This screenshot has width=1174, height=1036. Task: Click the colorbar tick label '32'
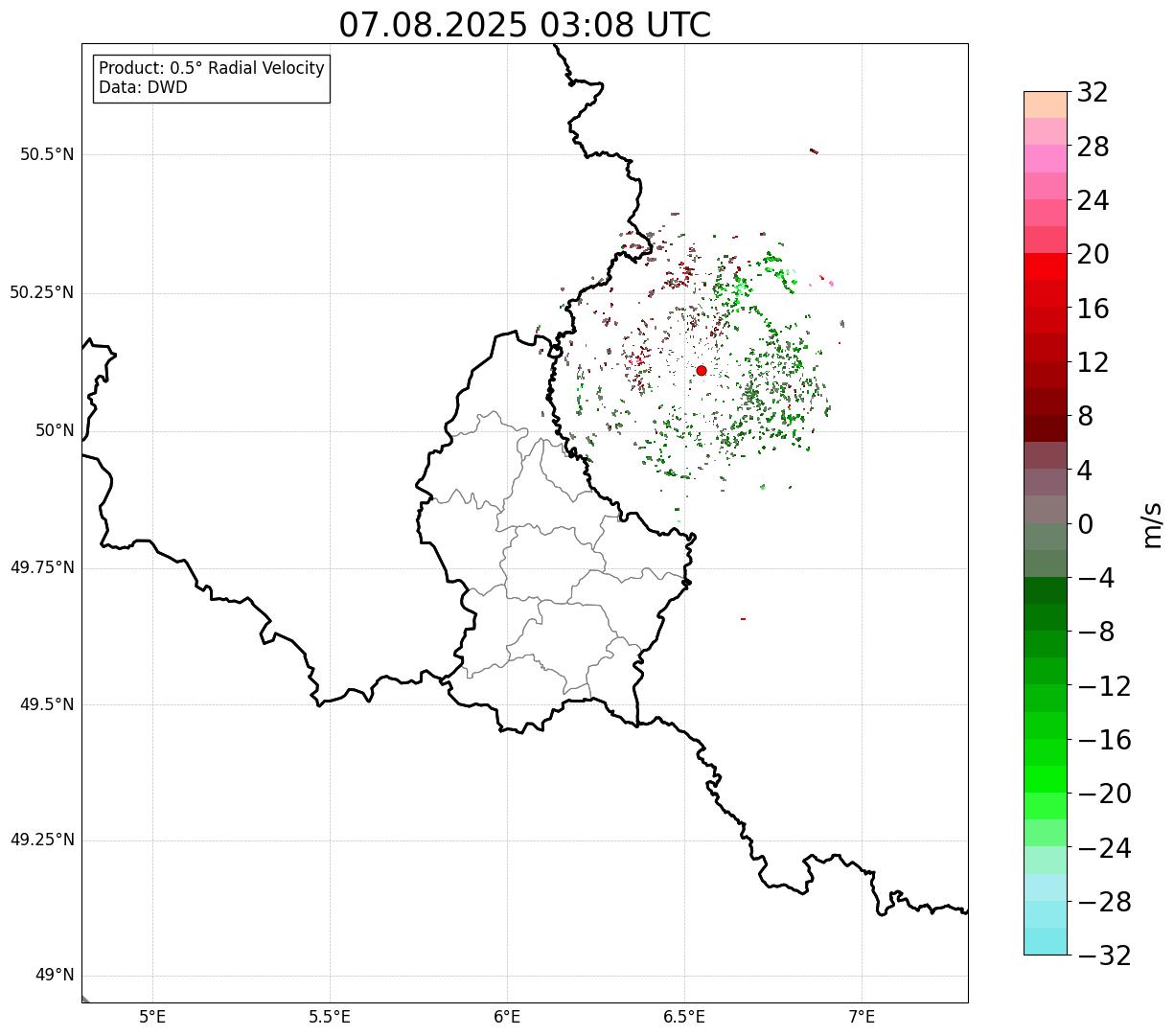pyautogui.click(x=1093, y=93)
